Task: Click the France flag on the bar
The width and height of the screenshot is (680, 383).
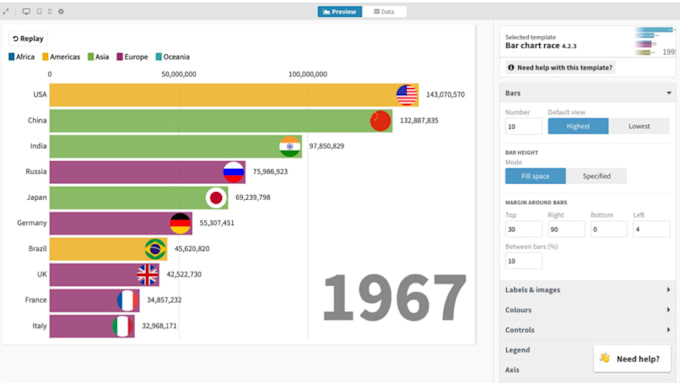Action: coord(128,300)
